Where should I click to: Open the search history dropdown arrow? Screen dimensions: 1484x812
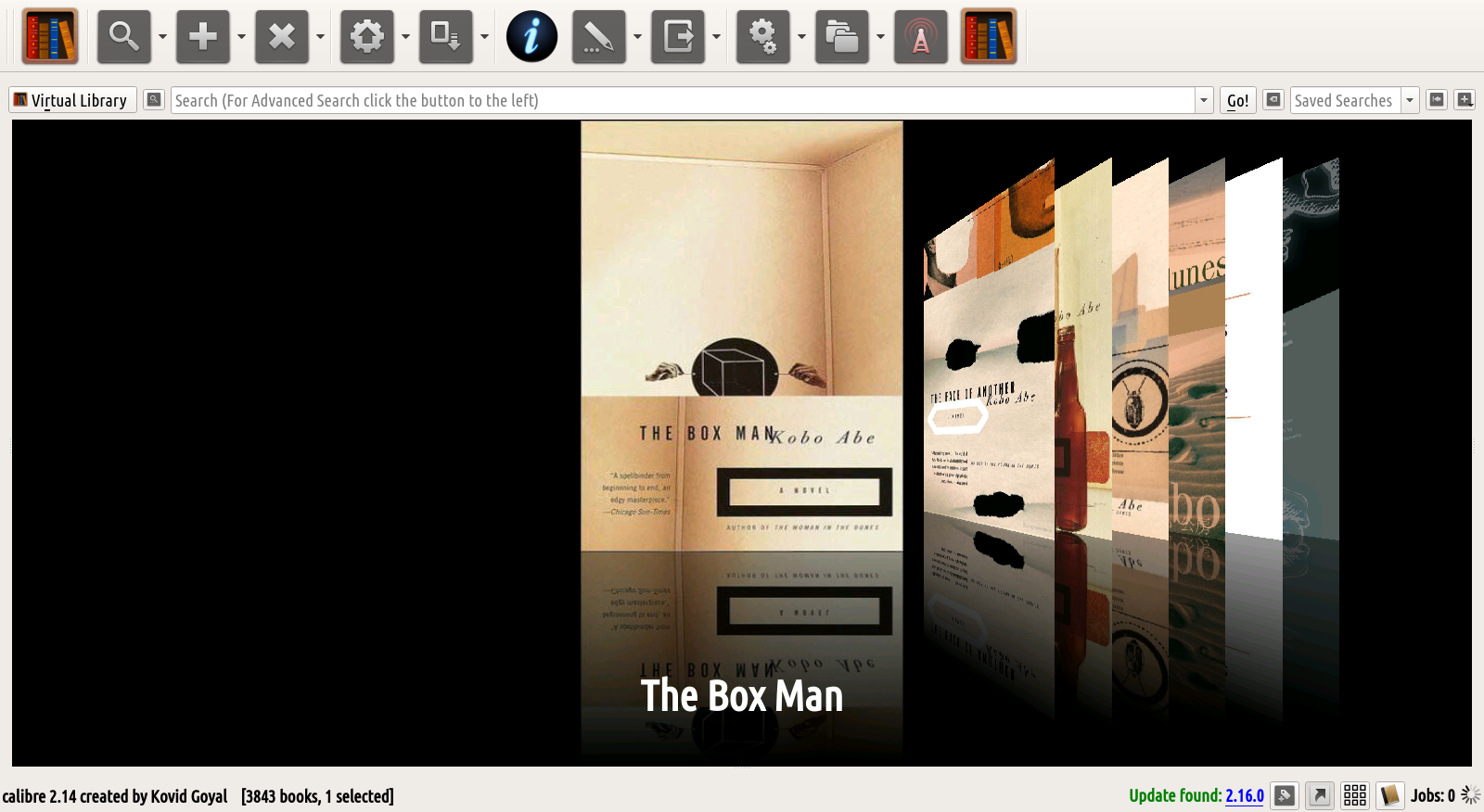click(x=1204, y=100)
